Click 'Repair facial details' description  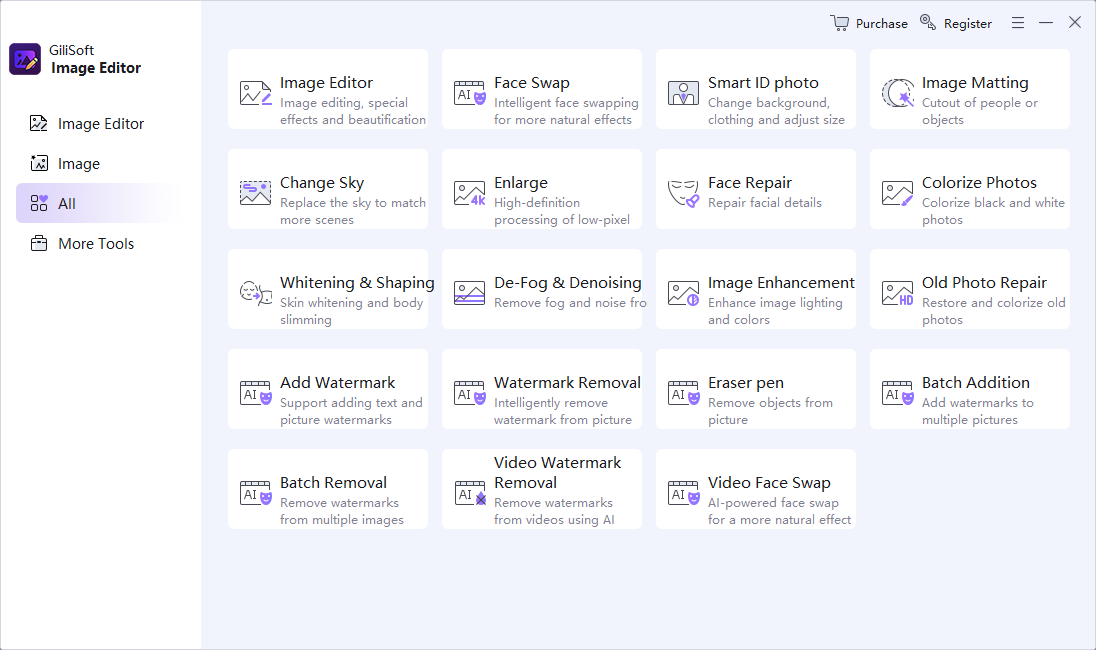(765, 203)
